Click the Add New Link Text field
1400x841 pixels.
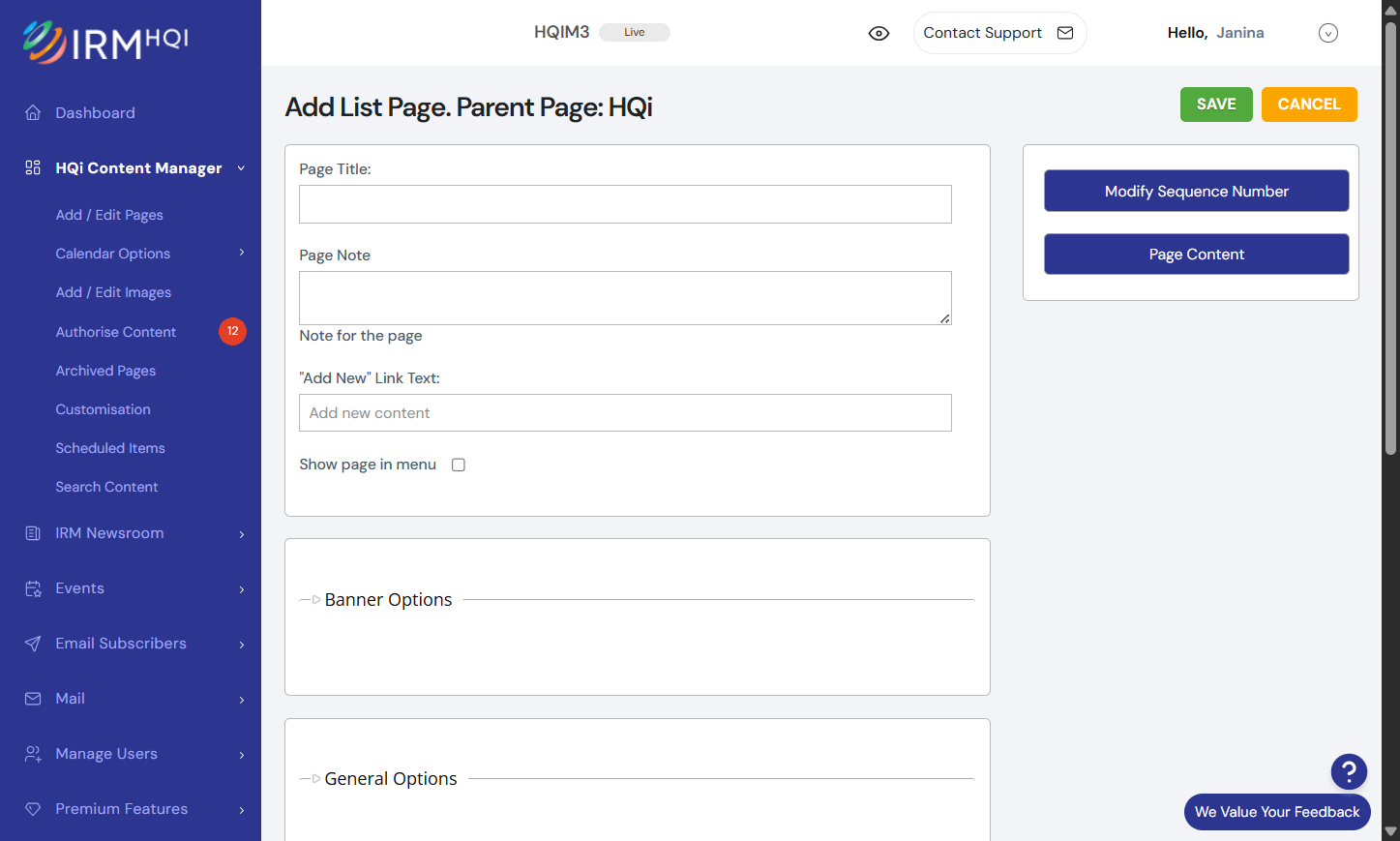625,413
